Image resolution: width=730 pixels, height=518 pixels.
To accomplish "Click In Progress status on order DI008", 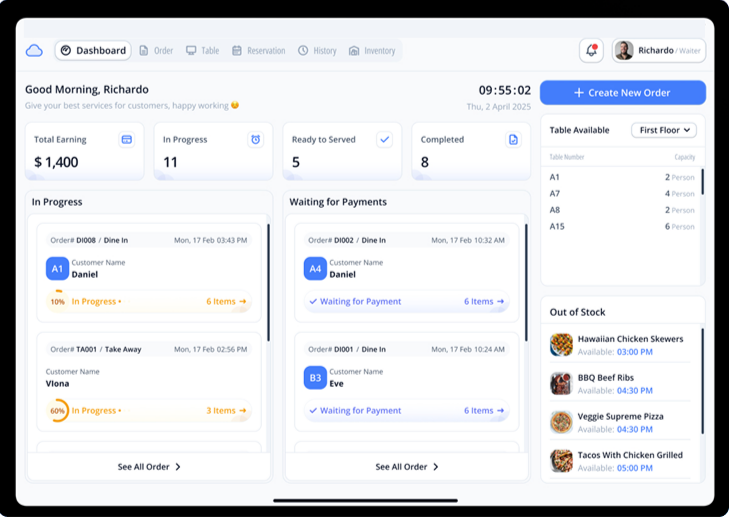I will pos(96,302).
